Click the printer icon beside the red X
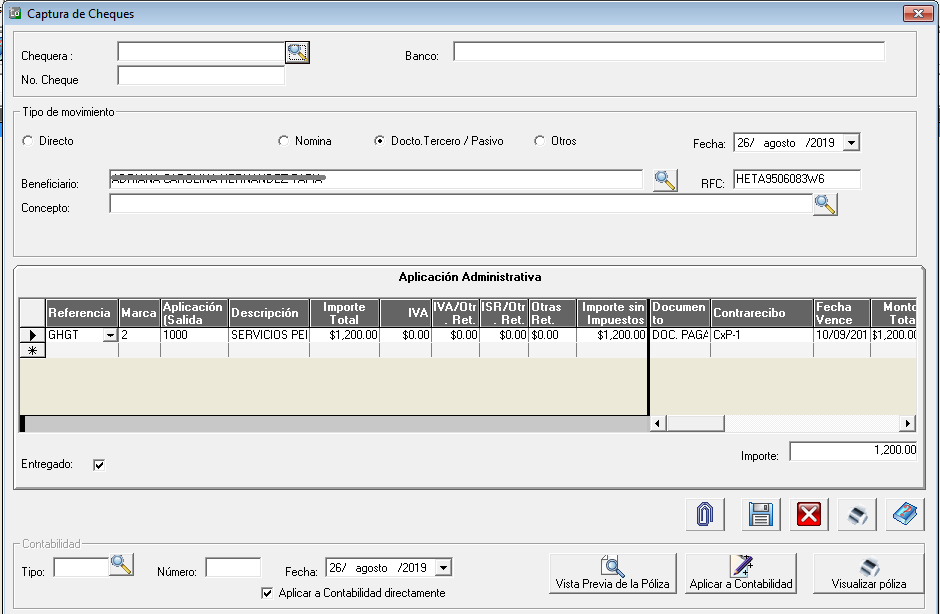This screenshot has height=614, width=940. 856,515
